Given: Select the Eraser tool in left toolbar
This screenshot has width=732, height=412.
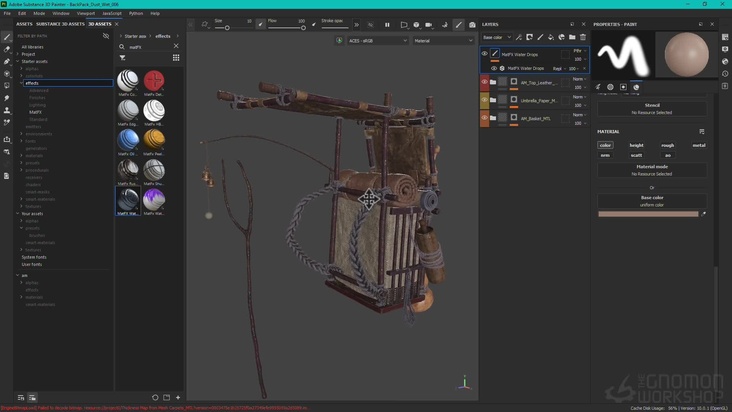Looking at the screenshot, I should click(x=7, y=49).
